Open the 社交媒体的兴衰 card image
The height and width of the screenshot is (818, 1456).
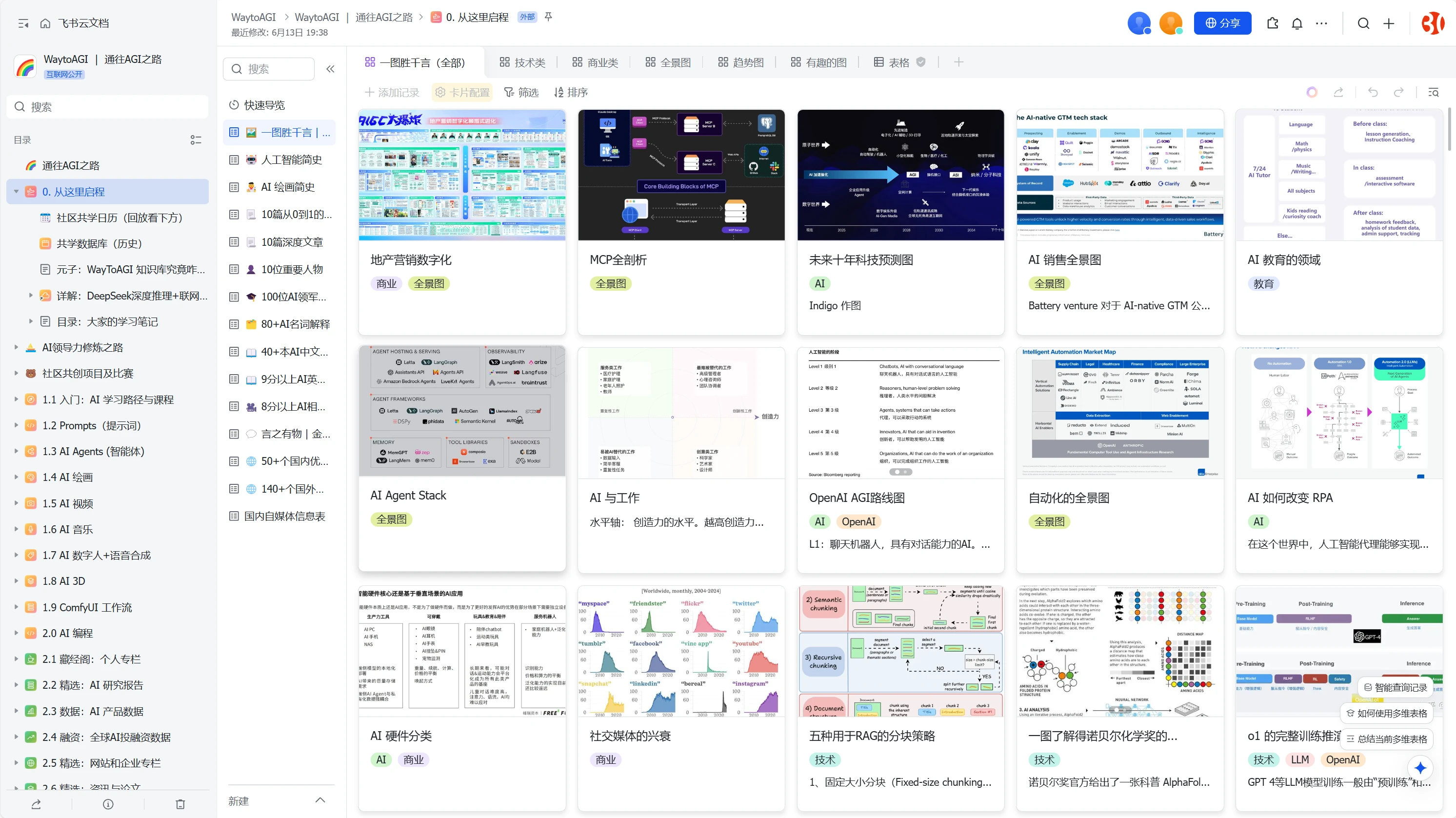[x=681, y=652]
